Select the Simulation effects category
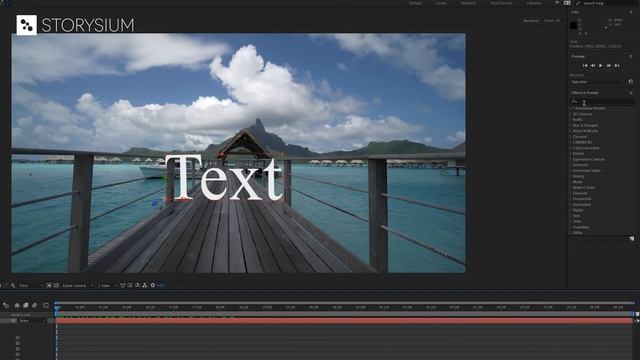This screenshot has height=360, width=640. (581, 204)
